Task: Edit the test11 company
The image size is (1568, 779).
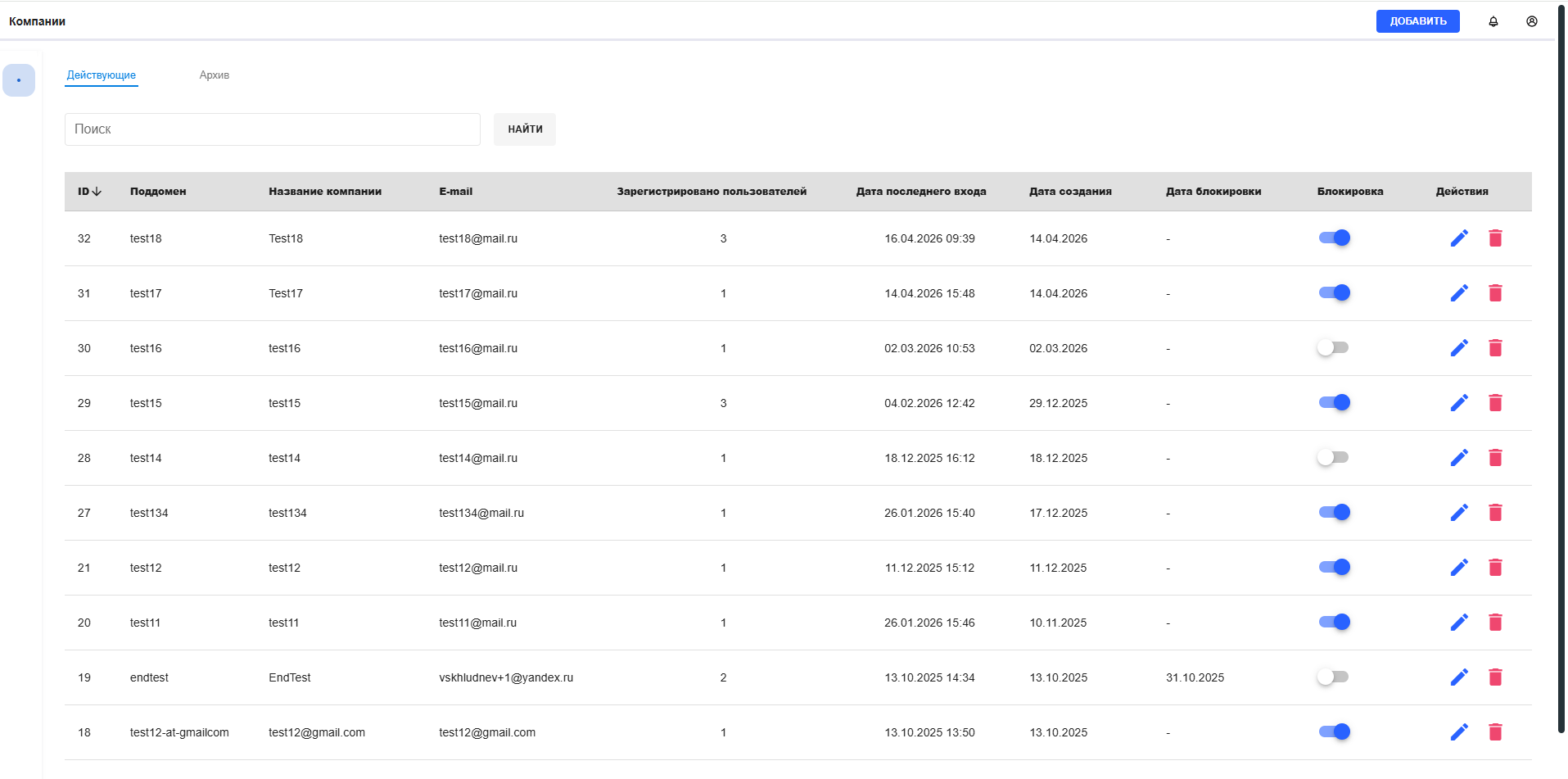Action: (x=1459, y=623)
